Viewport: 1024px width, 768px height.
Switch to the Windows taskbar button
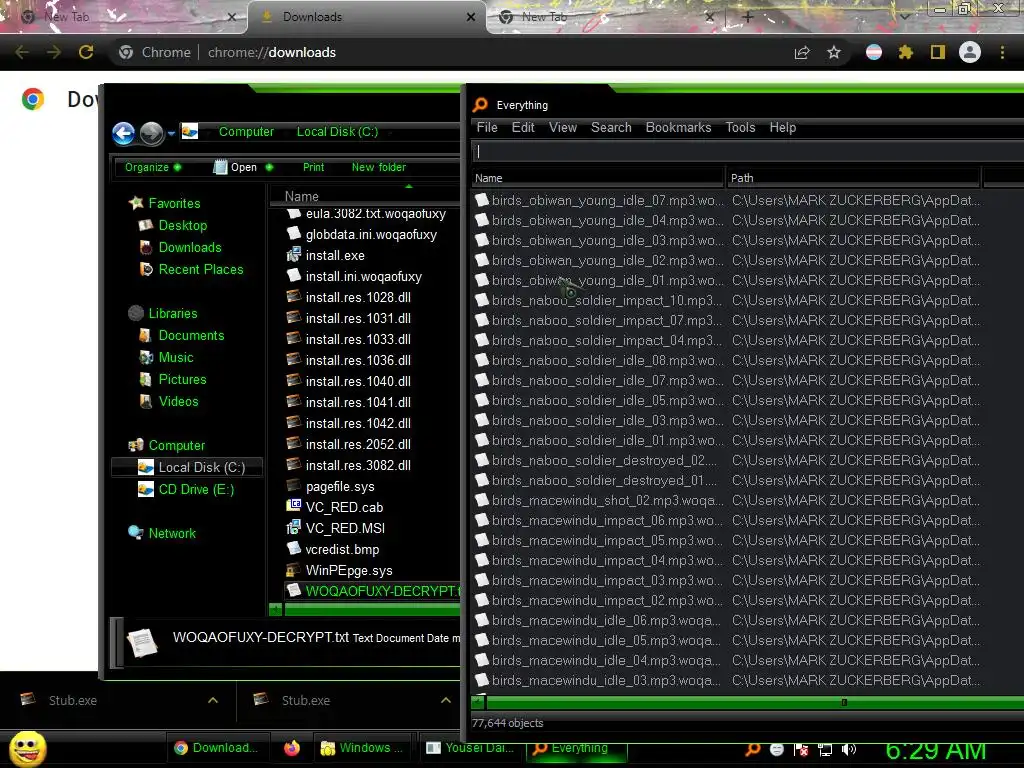point(364,748)
